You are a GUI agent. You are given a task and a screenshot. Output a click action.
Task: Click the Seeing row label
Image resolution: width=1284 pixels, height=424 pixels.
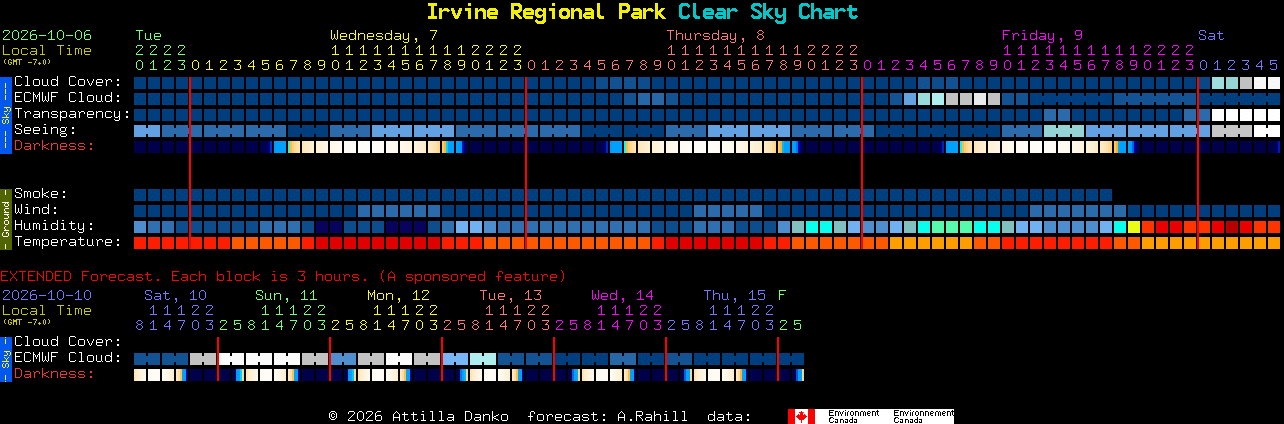point(45,130)
